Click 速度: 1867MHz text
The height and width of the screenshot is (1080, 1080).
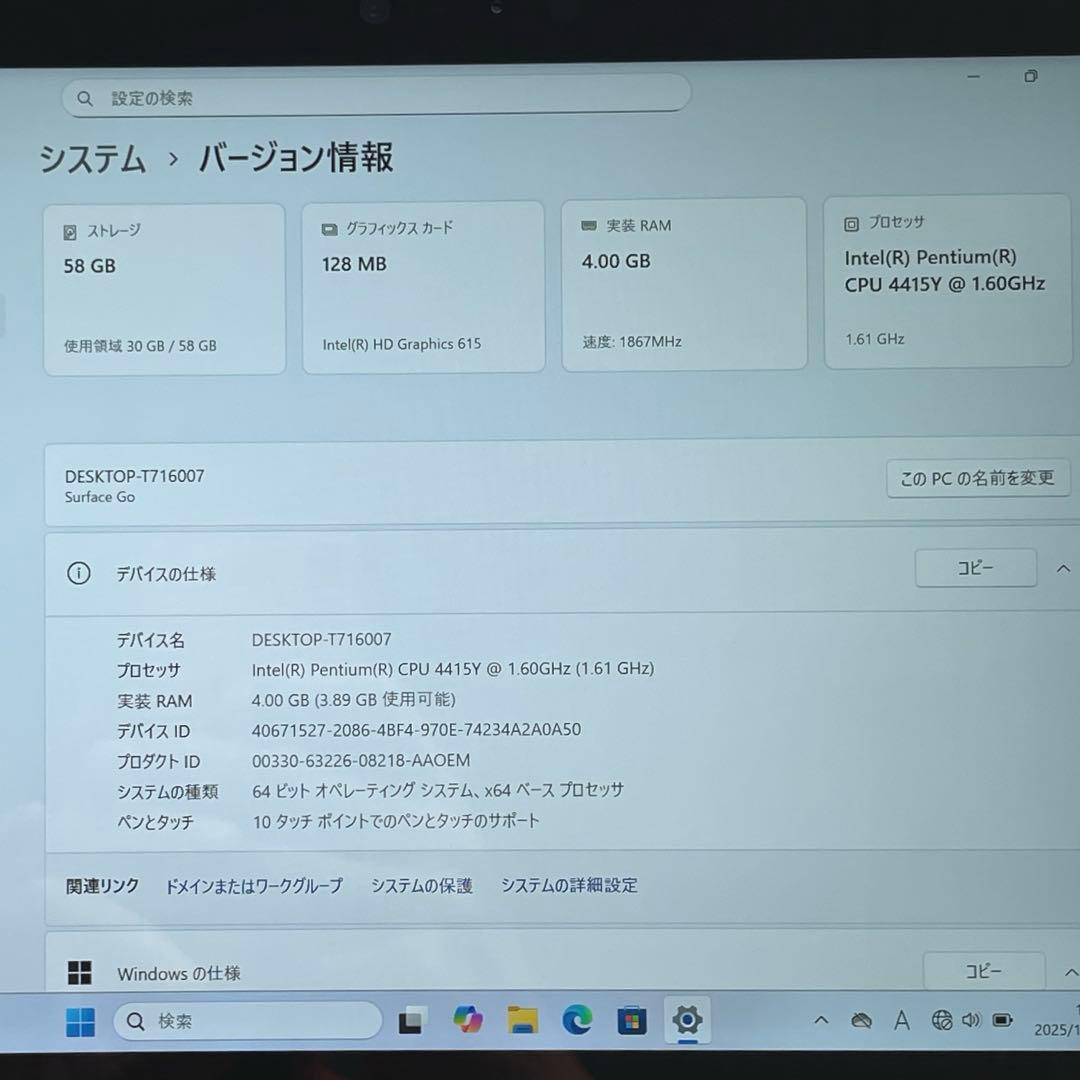(x=632, y=342)
